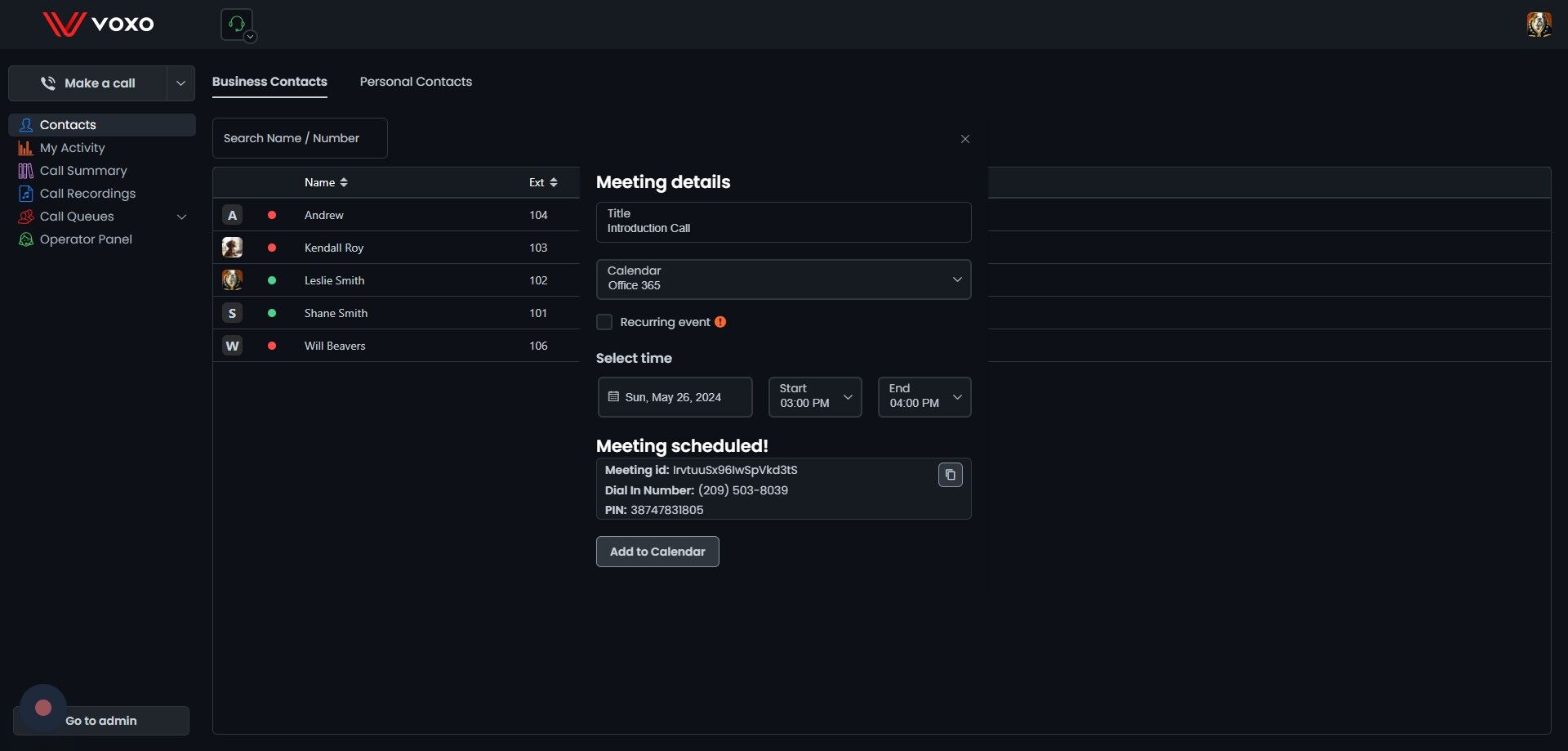This screenshot has width=1568, height=751.
Task: Enable the Recurring event checkbox
Action: [604, 322]
